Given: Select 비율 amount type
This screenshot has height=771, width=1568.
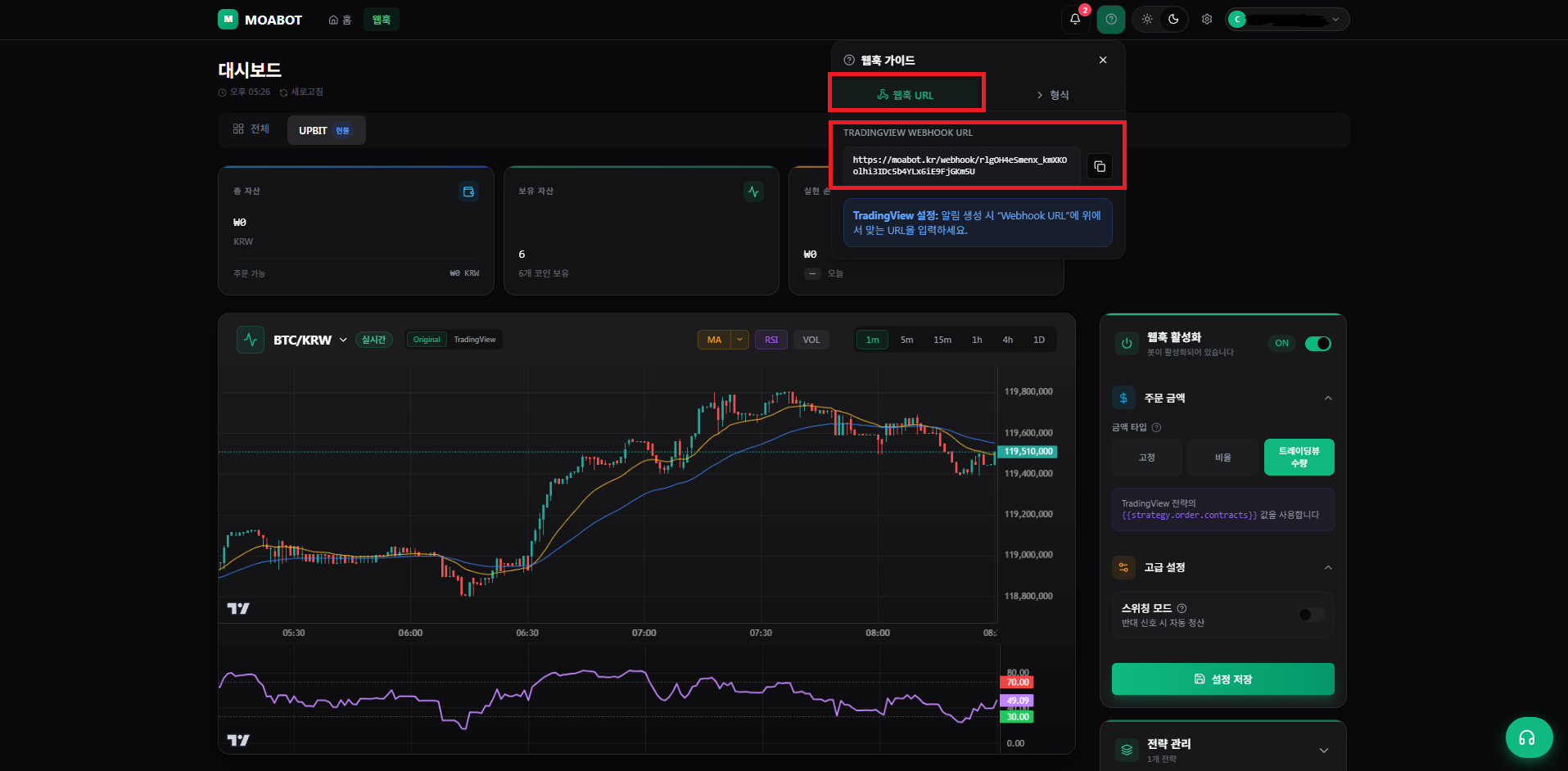Looking at the screenshot, I should [1223, 458].
